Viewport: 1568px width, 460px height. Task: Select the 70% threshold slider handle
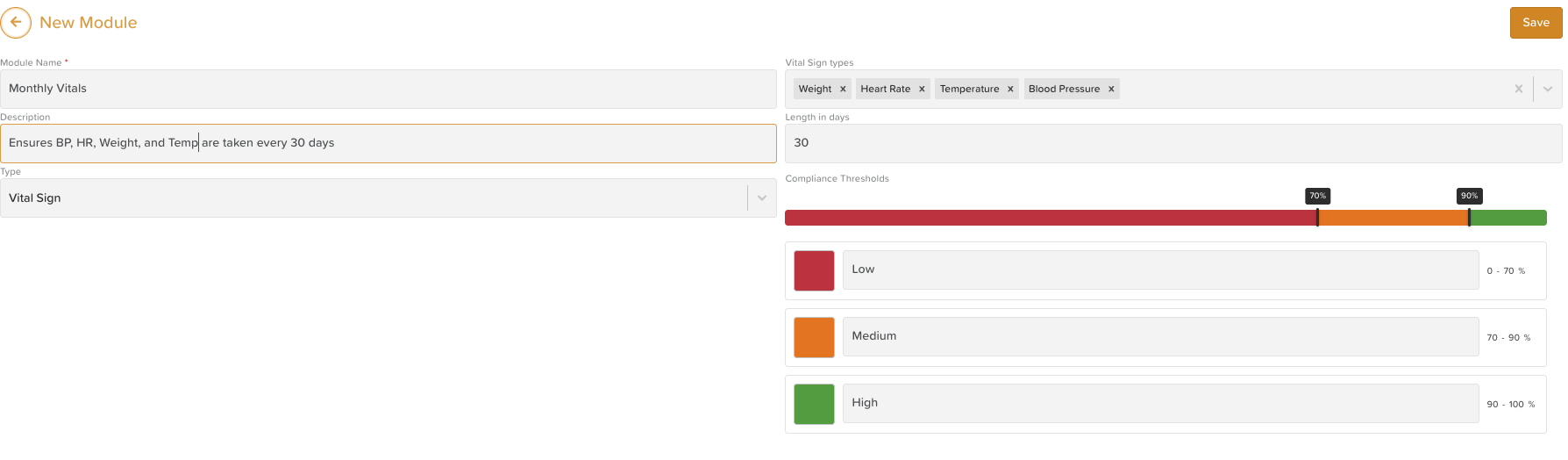click(x=1317, y=218)
